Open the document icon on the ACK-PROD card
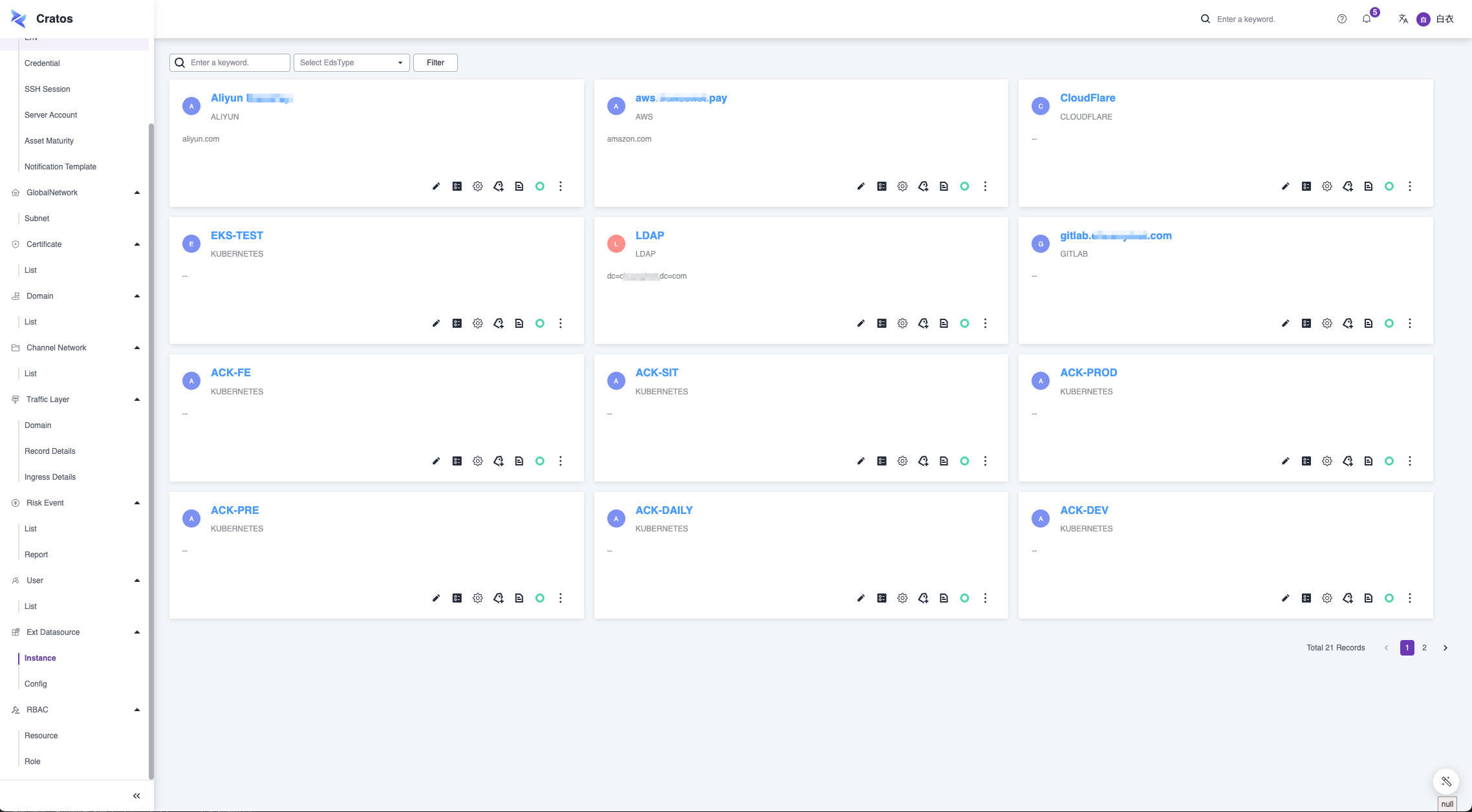Screen dimensions: 1472x812 tap(1369, 461)
